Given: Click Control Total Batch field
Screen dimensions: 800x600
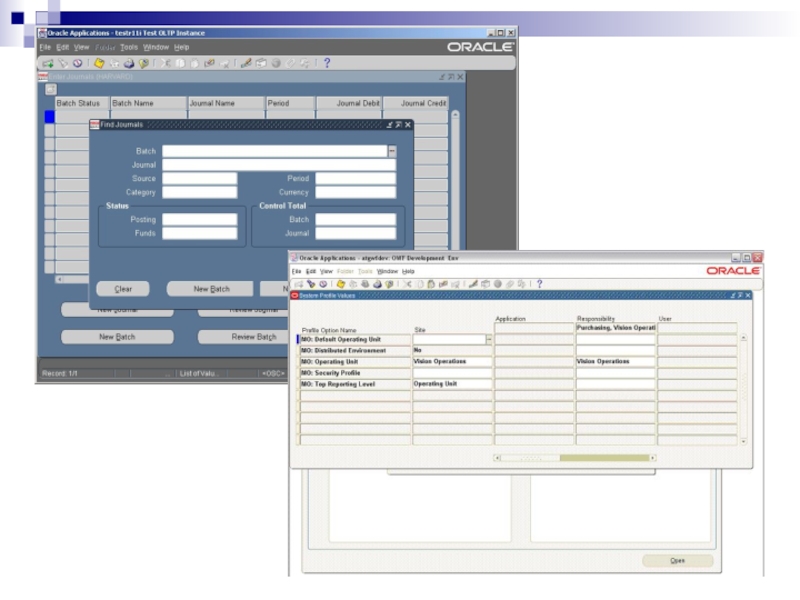Looking at the screenshot, I should [356, 219].
